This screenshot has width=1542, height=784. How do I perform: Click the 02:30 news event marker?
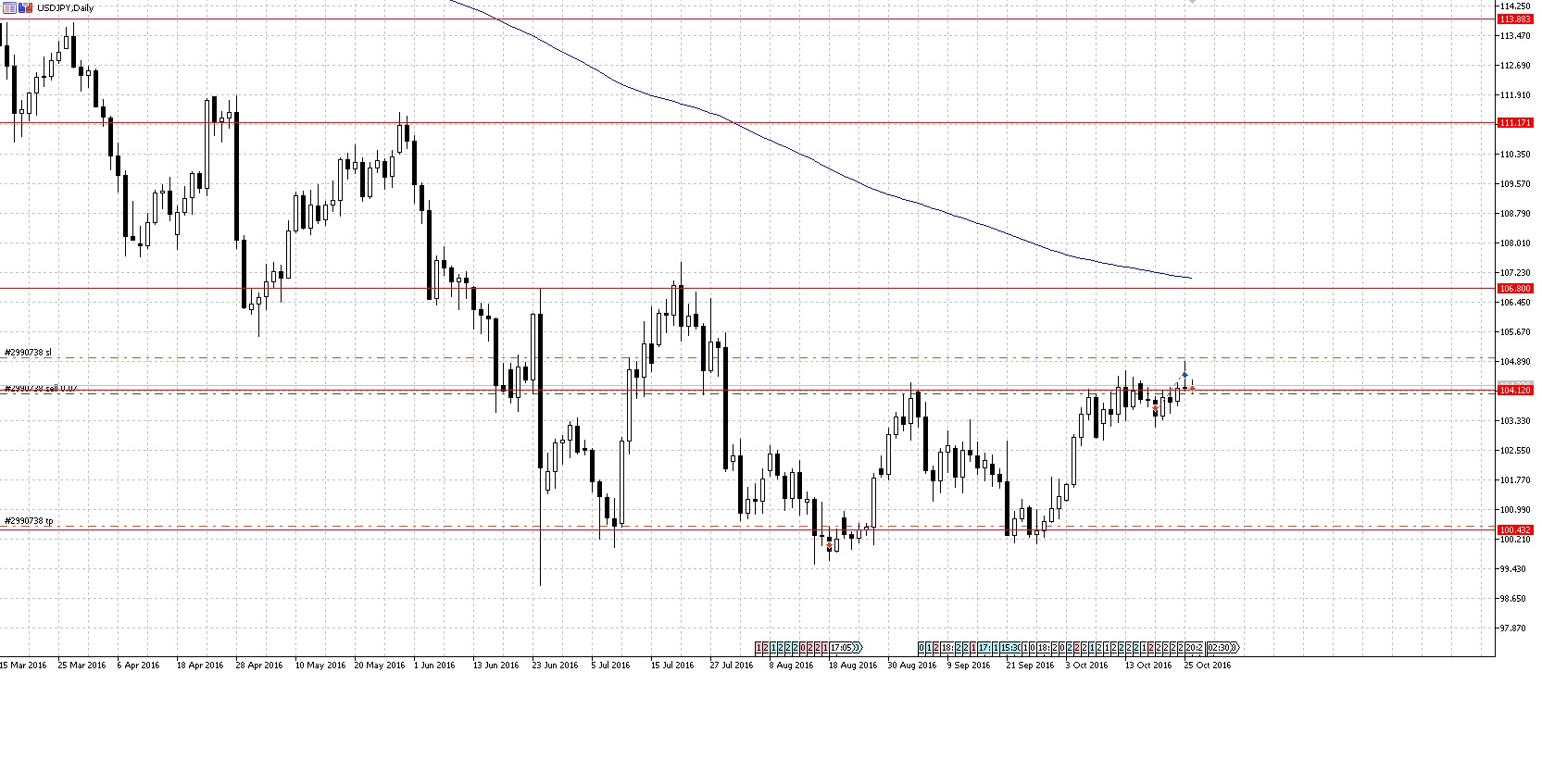pyautogui.click(x=1219, y=648)
